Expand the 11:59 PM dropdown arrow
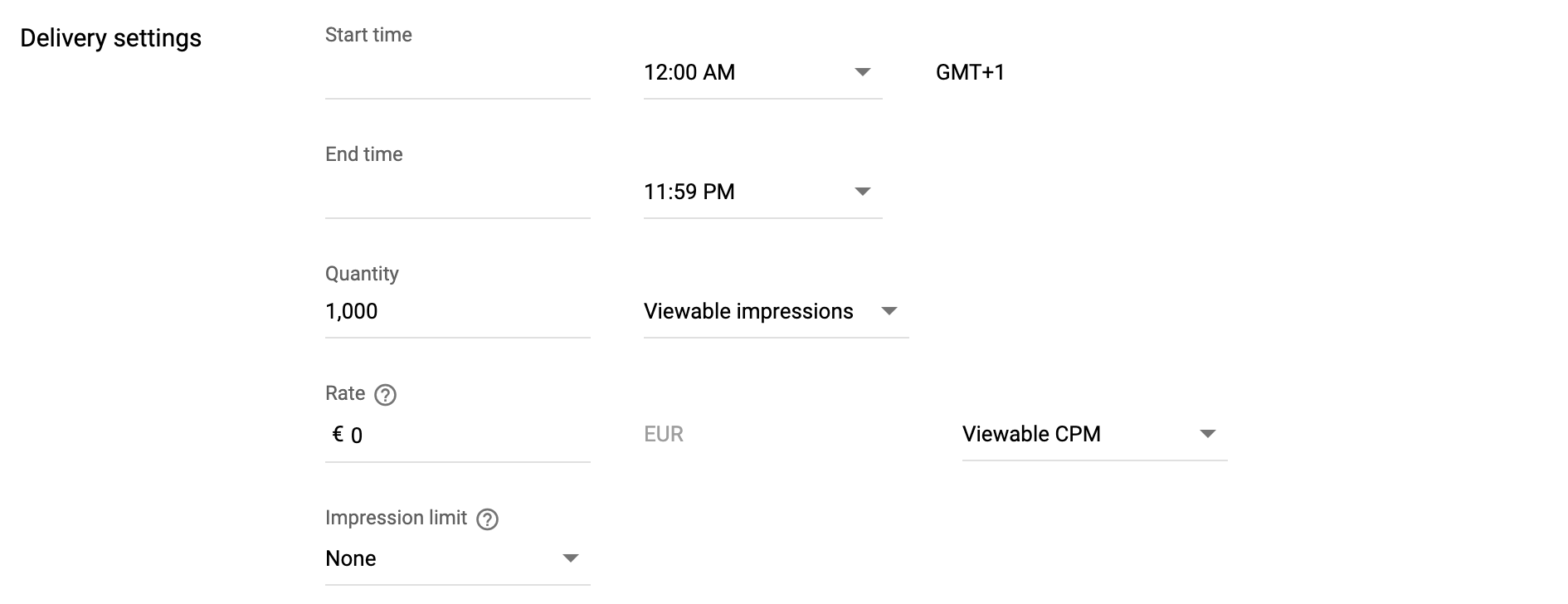The width and height of the screenshot is (1568, 604). 863,192
